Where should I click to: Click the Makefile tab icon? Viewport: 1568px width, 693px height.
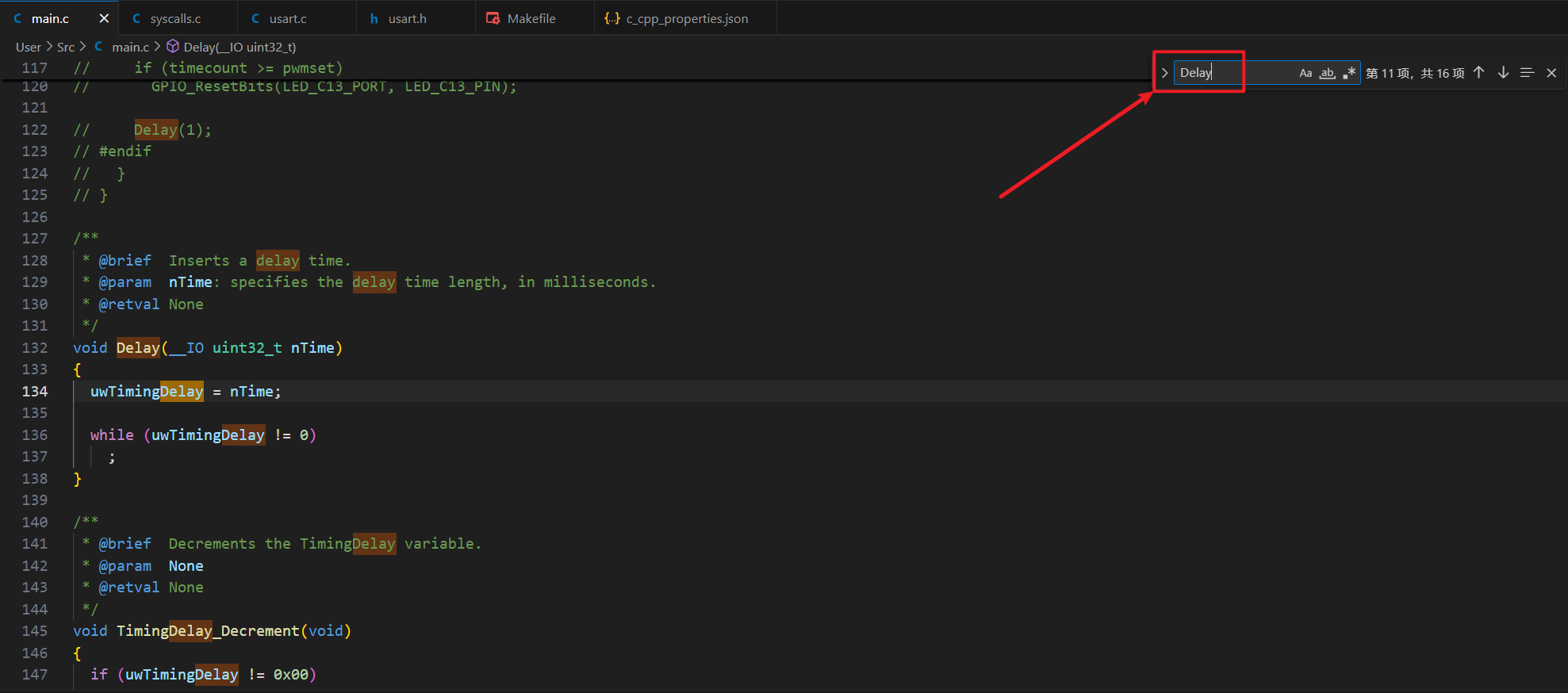point(493,18)
